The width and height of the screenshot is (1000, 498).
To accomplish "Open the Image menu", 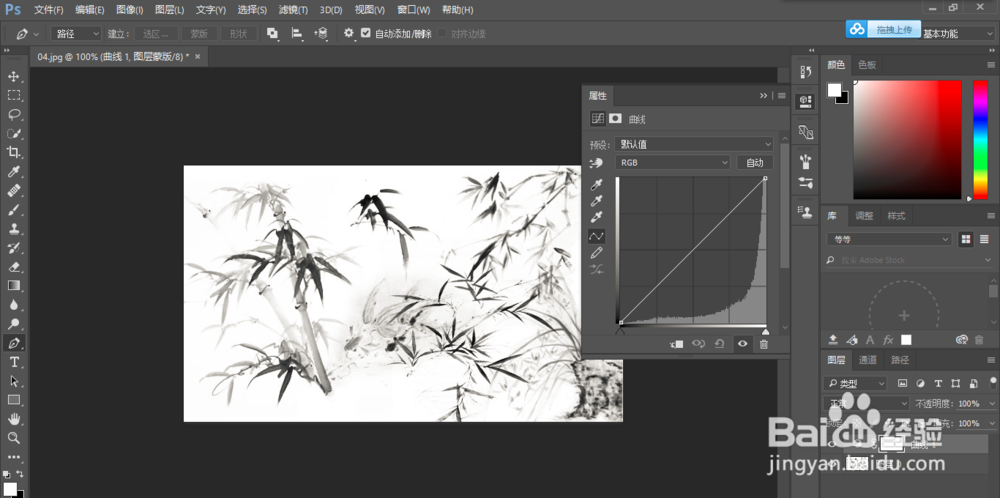I will pos(129,10).
